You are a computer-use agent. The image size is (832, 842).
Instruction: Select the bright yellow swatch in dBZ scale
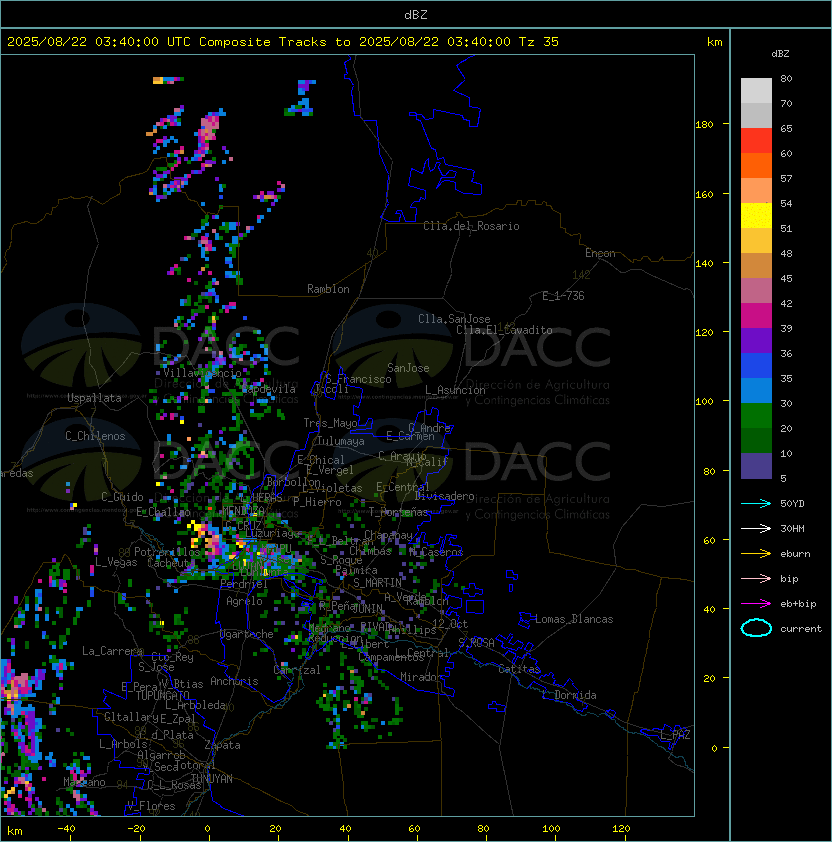[x=756, y=216]
